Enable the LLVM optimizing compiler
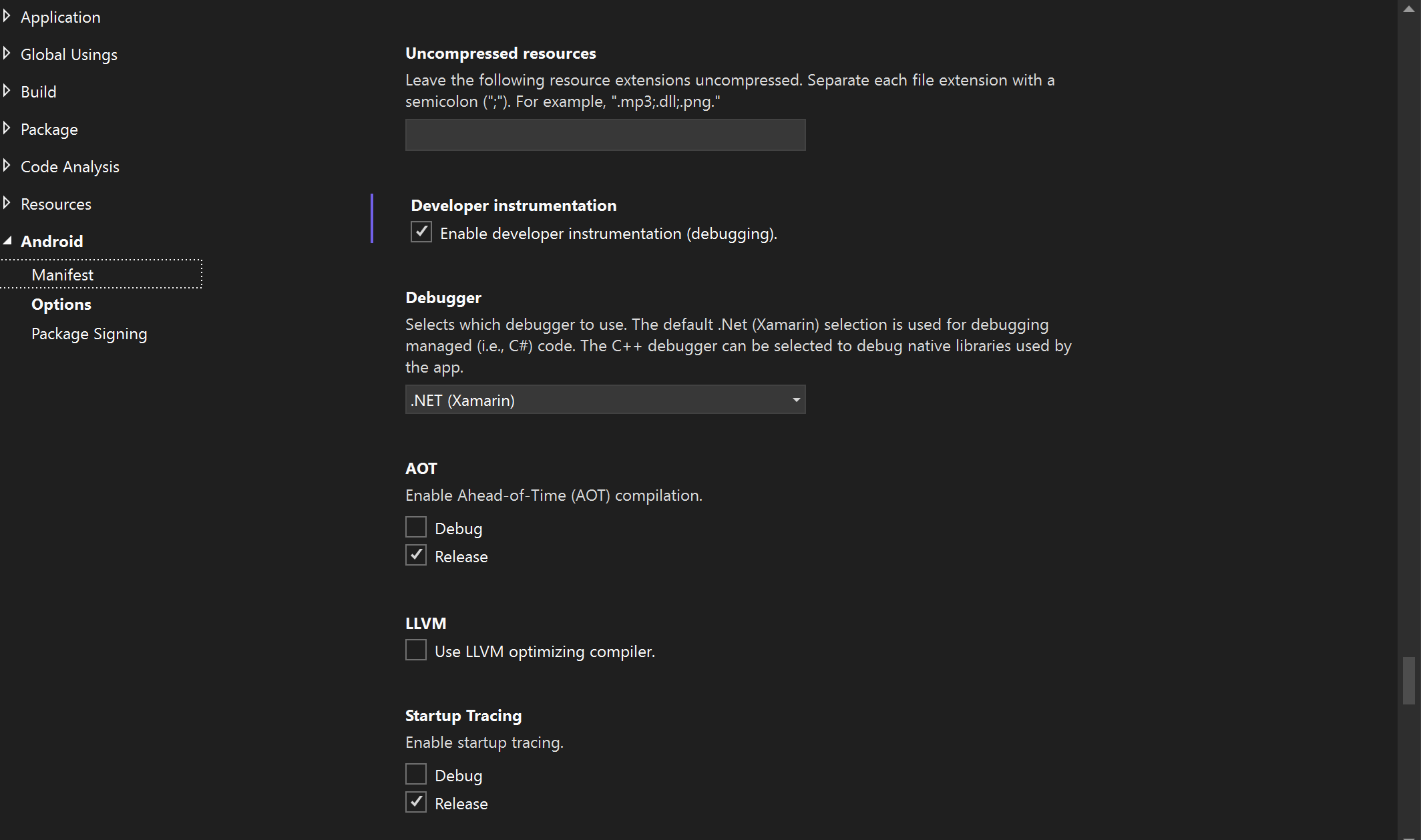This screenshot has height=840, width=1421. click(x=415, y=650)
